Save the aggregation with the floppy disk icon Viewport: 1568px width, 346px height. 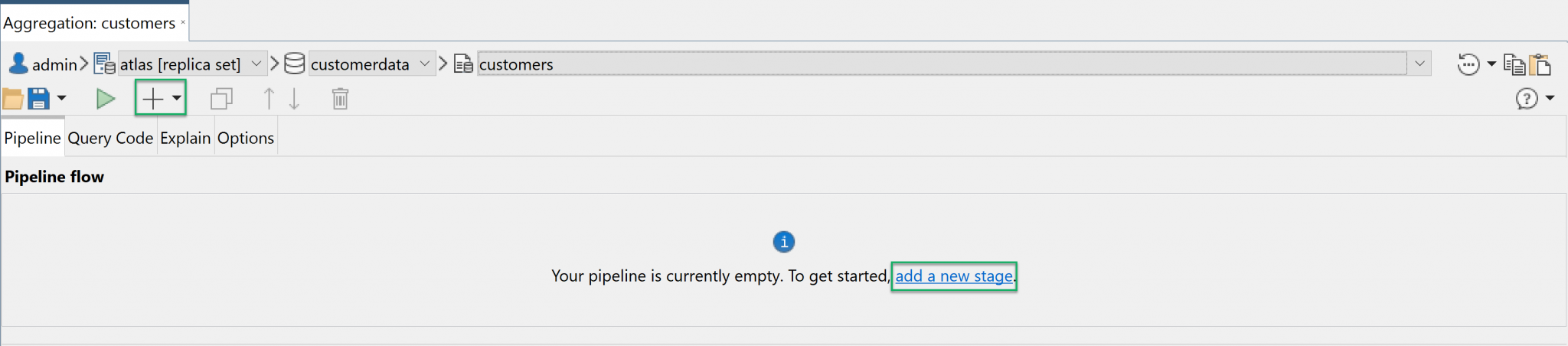pos(38,99)
